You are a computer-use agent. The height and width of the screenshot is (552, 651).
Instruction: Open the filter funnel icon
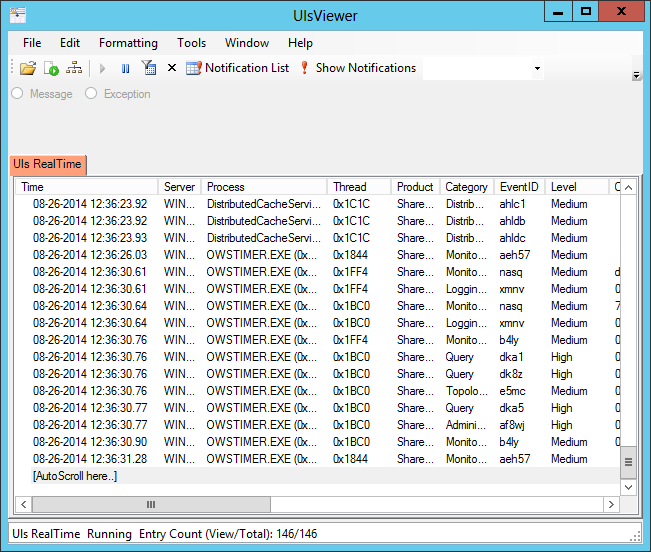point(149,68)
